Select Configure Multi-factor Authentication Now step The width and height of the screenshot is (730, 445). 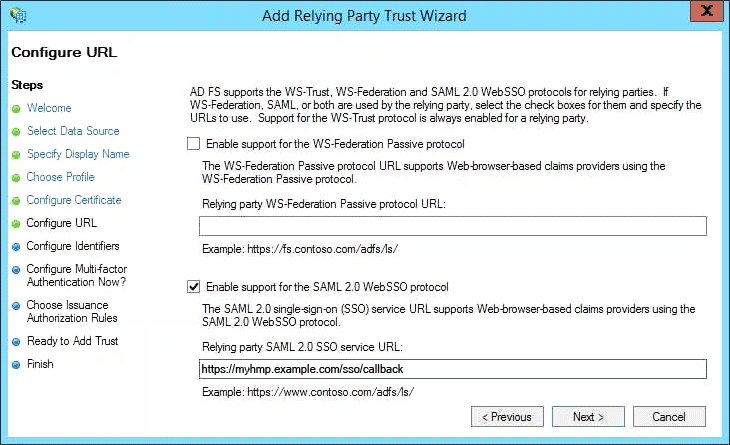(76, 276)
